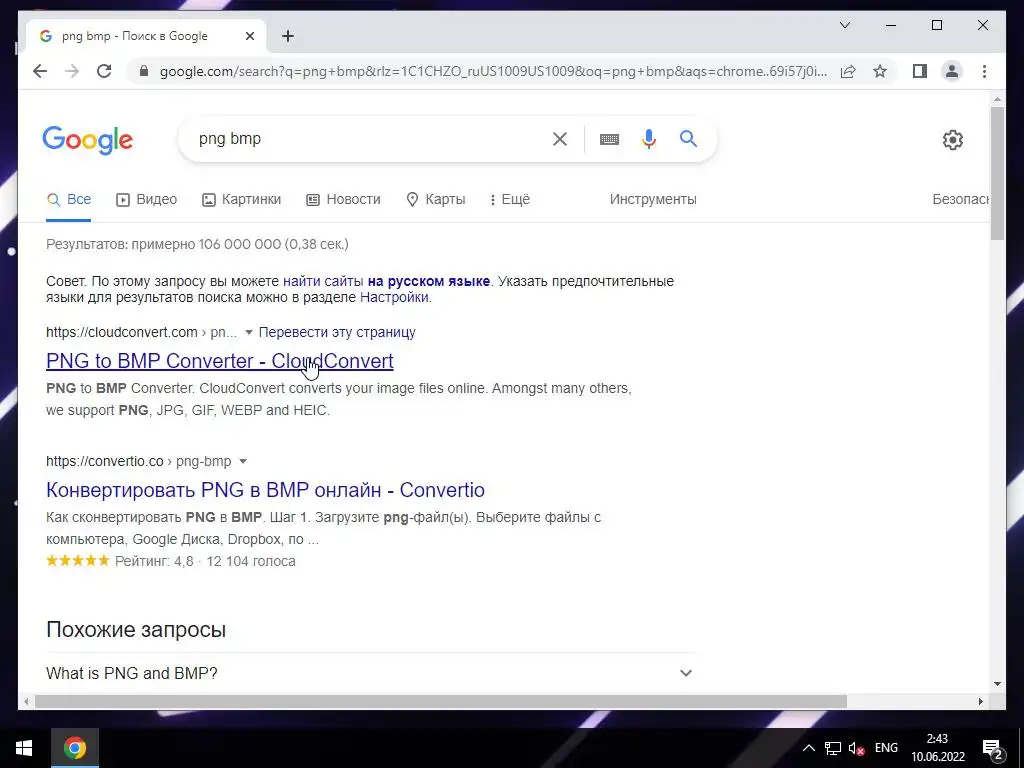Open the taskbar clock and date
1024x768 pixels.
(x=938, y=748)
